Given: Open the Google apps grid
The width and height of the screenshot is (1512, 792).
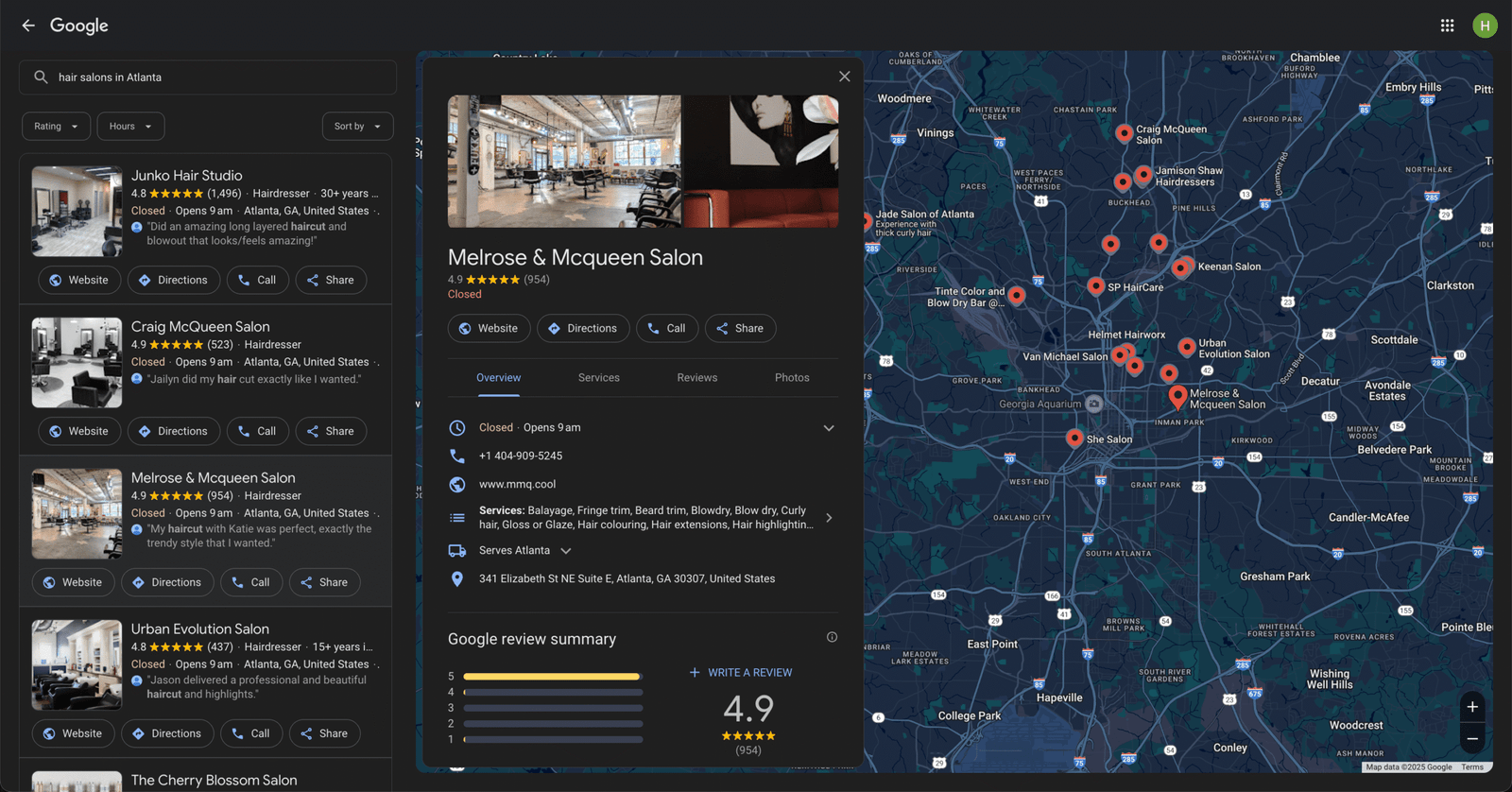Looking at the screenshot, I should (1447, 26).
